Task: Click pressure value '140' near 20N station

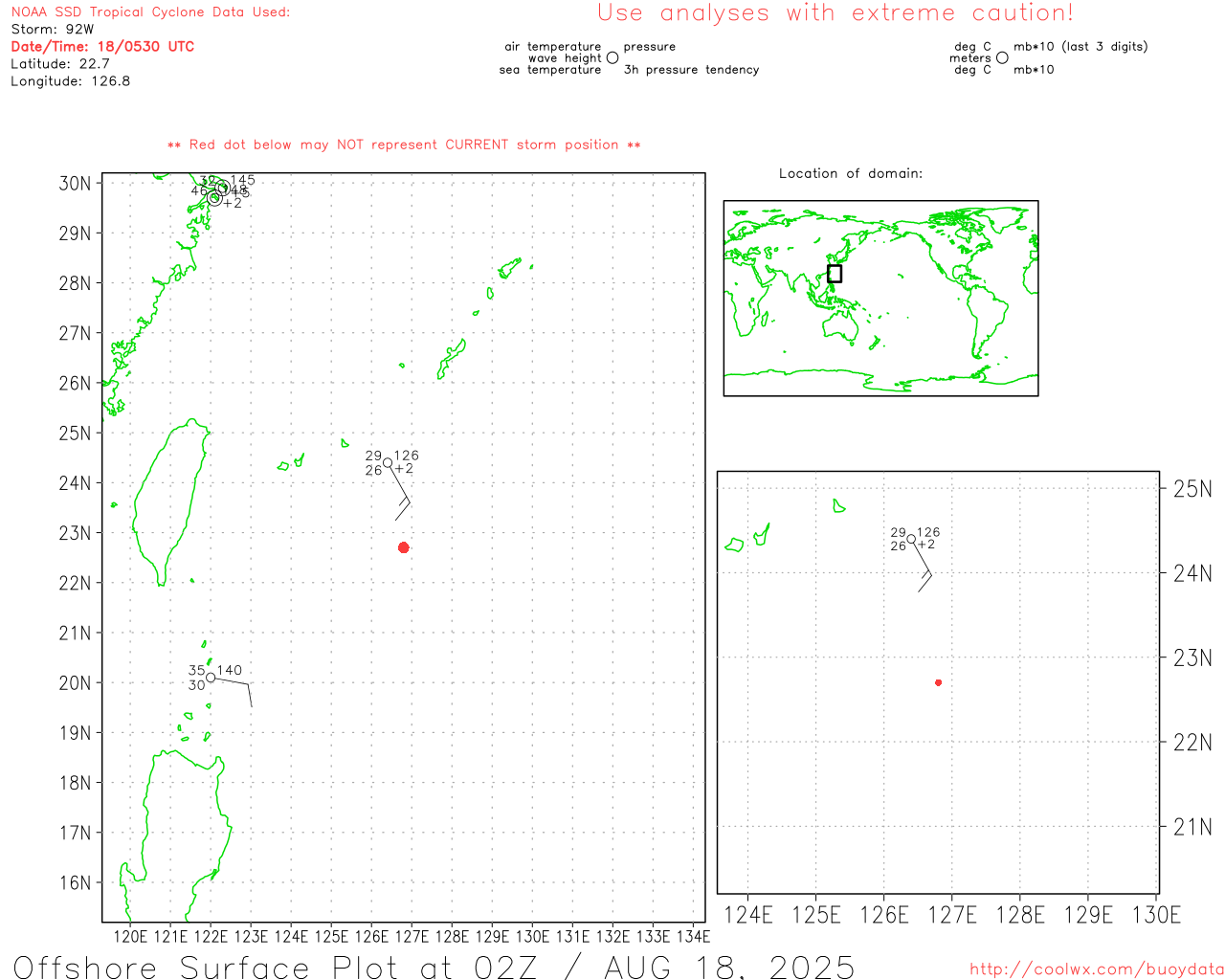Action: (x=230, y=670)
